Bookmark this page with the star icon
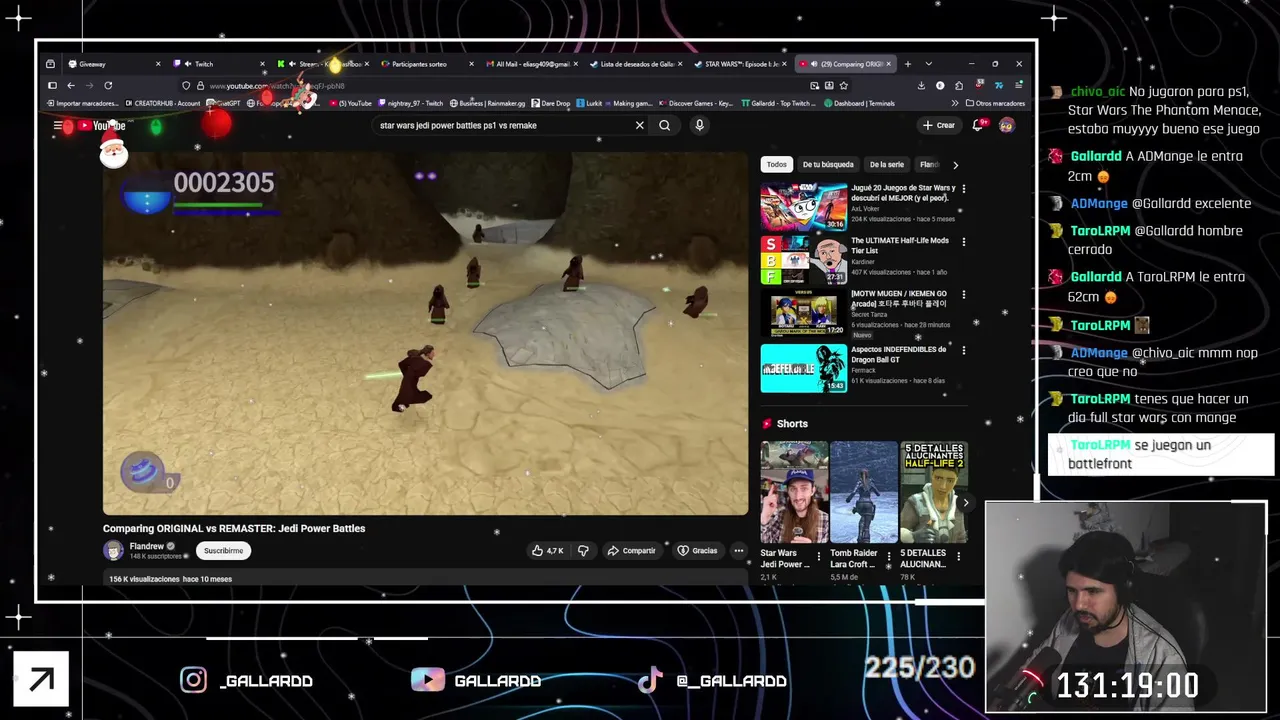The height and width of the screenshot is (720, 1280). click(x=845, y=86)
